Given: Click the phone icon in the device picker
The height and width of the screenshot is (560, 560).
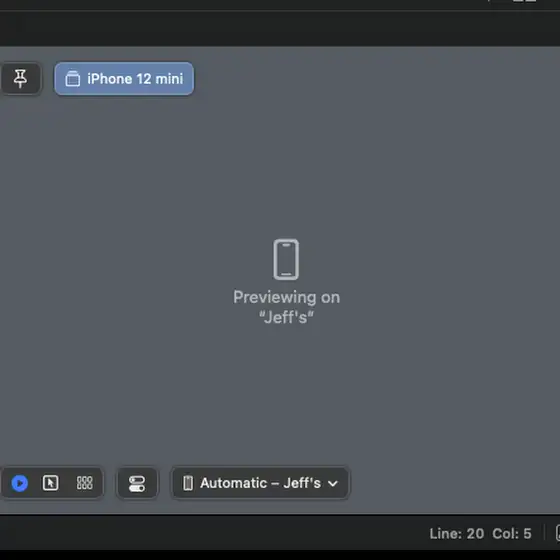Looking at the screenshot, I should coord(188,483).
